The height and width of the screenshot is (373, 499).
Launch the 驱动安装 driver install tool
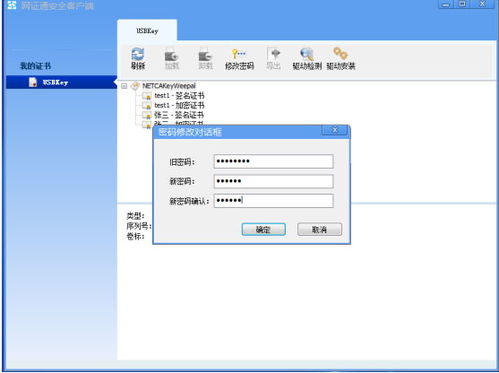point(341,54)
